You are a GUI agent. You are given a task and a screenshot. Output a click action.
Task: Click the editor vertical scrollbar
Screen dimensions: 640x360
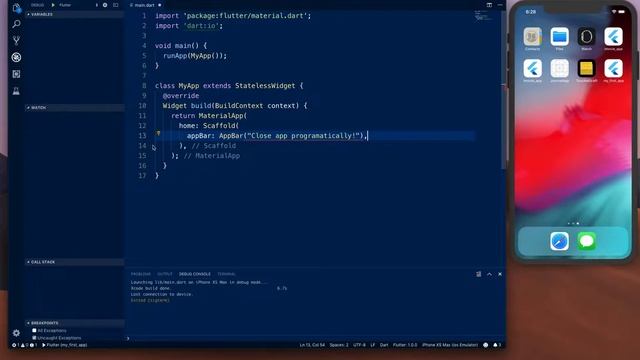point(503,90)
